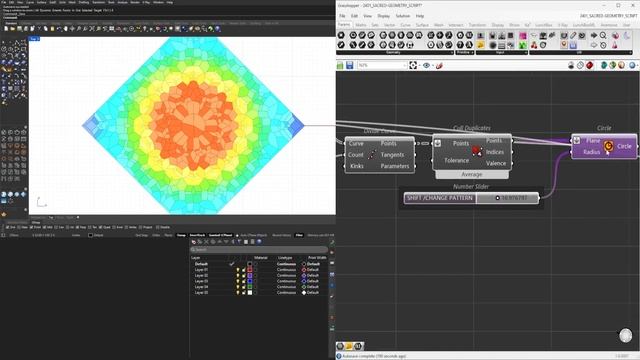Click the Top viewport title label
The width and height of the screenshot is (640, 360).
click(34, 39)
